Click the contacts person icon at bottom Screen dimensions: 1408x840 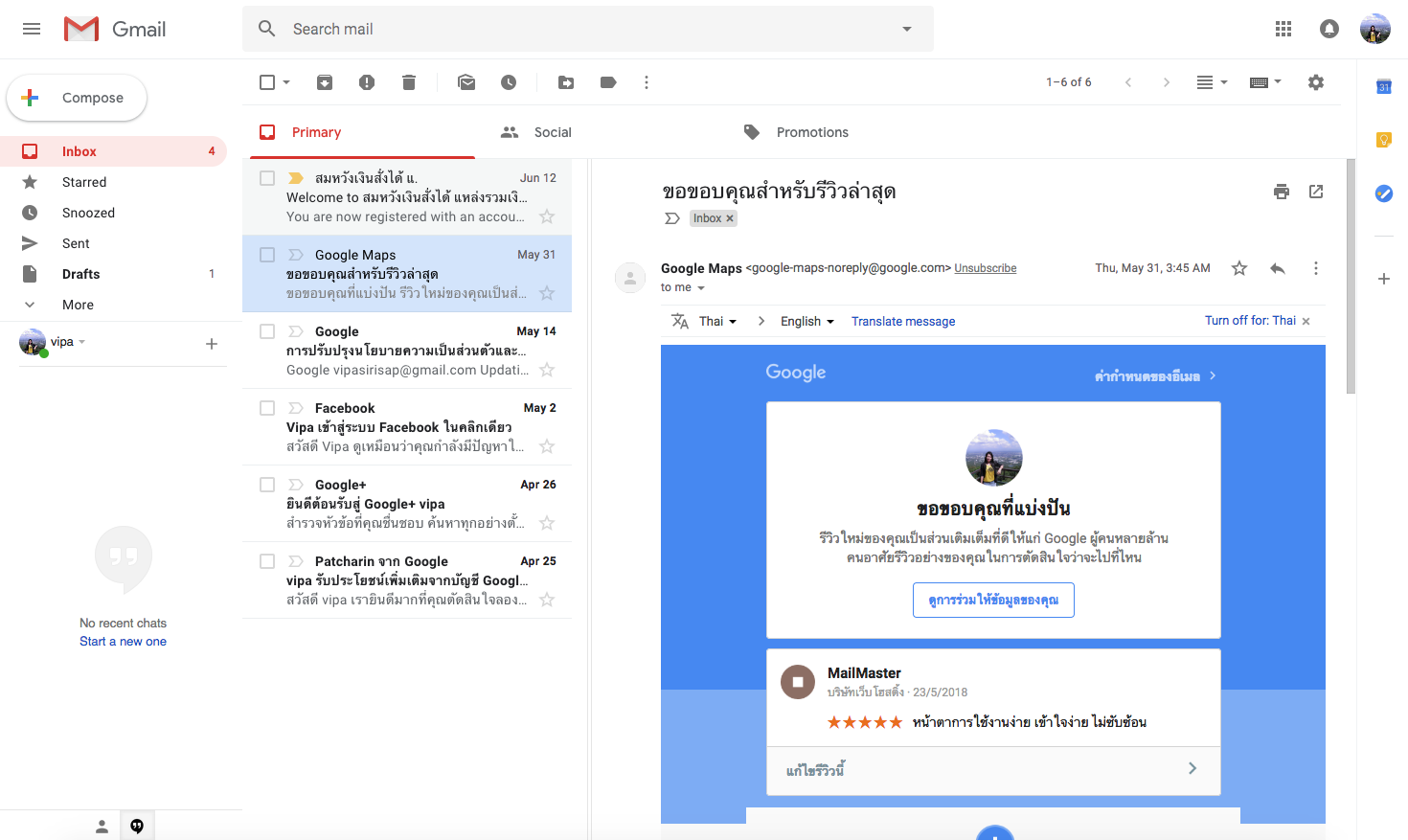[102, 826]
